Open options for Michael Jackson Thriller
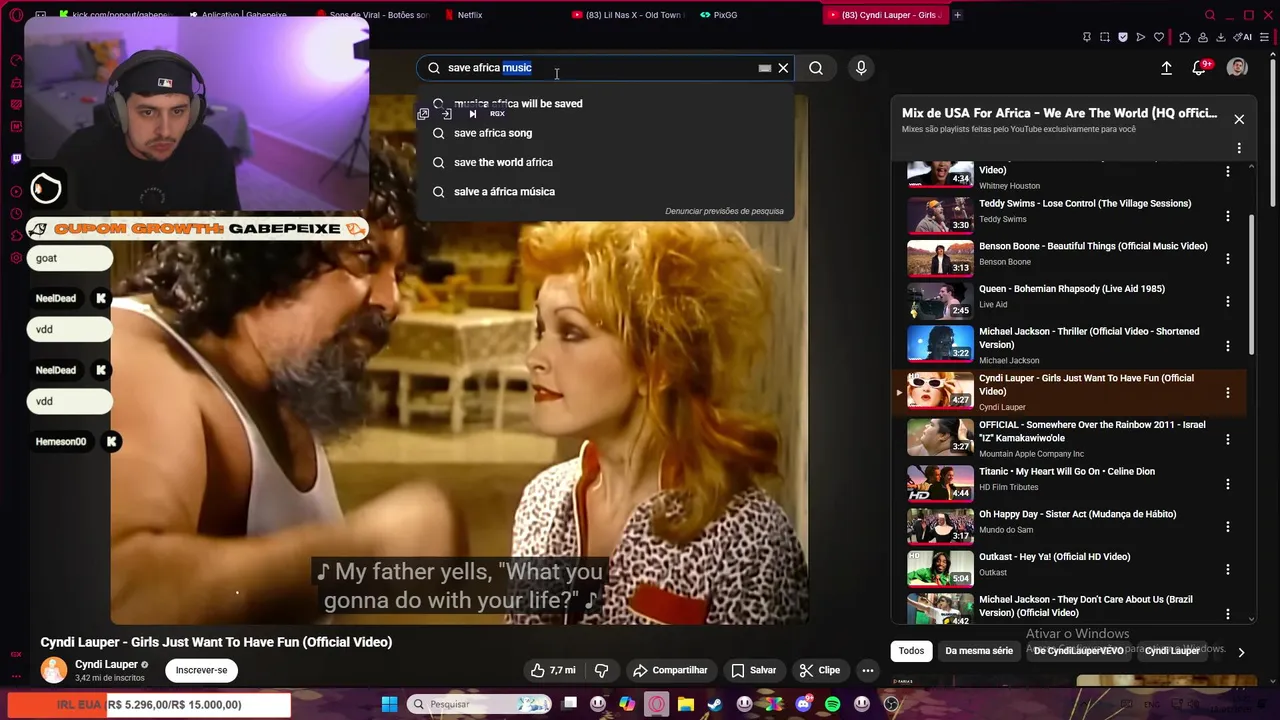1280x720 pixels. 1228,346
